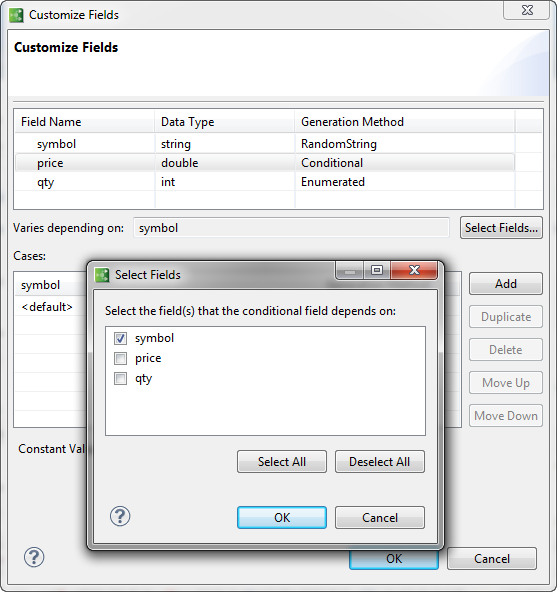Screen dimensions: 557x592
Task: Select the symbol row in fields table
Action: [265, 144]
